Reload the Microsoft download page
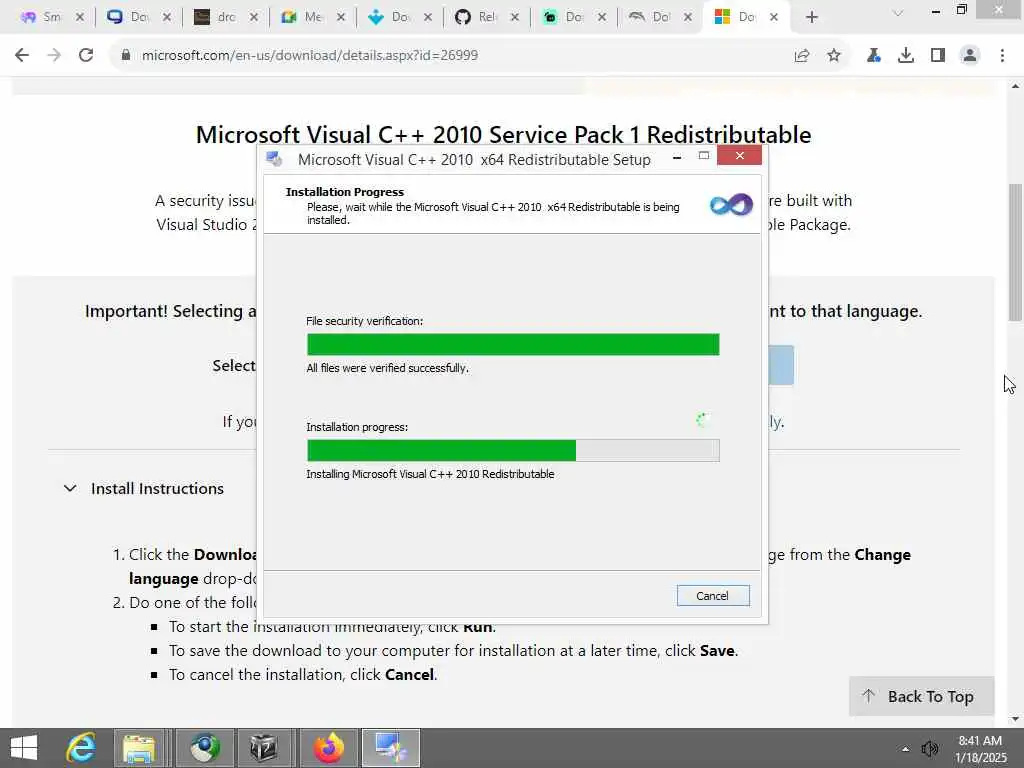This screenshot has width=1024, height=768. 86,56
